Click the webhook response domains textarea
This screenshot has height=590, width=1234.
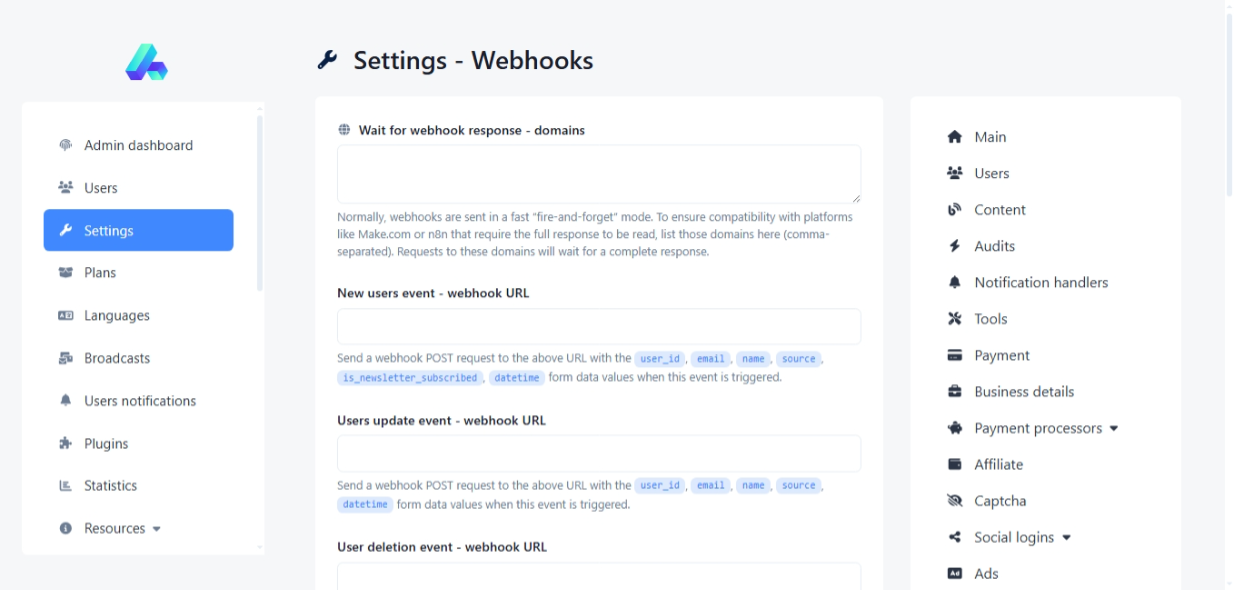pyautogui.click(x=598, y=174)
